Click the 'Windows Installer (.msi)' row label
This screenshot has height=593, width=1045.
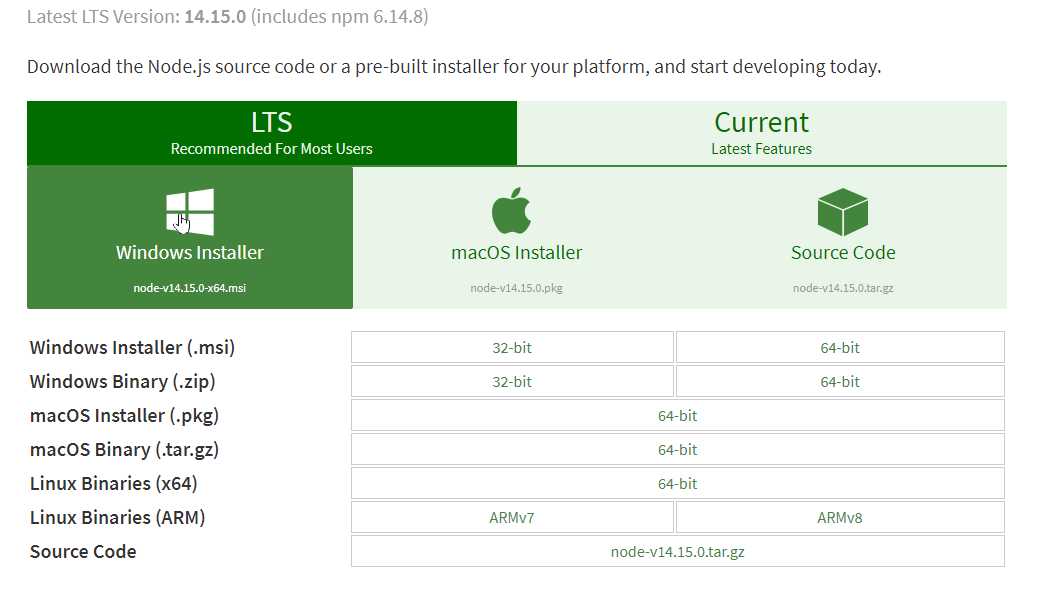coord(132,348)
